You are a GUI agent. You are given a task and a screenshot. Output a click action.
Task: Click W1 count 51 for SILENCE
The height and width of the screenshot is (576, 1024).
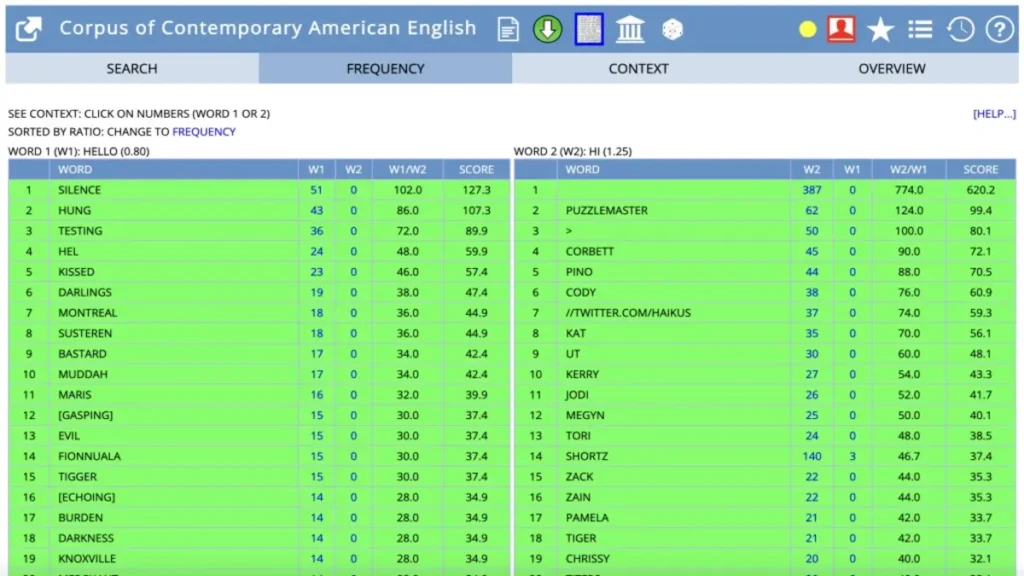point(317,190)
